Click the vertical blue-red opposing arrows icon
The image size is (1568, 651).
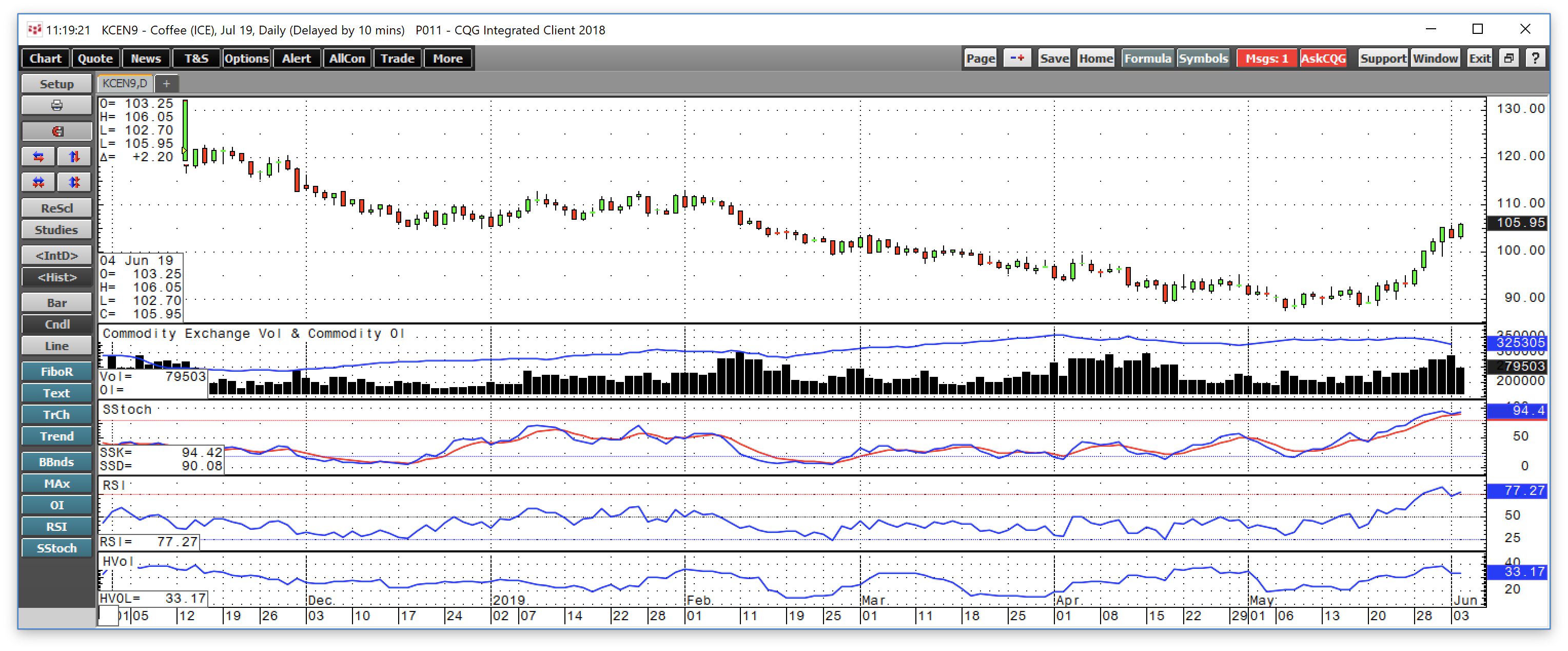(x=74, y=157)
